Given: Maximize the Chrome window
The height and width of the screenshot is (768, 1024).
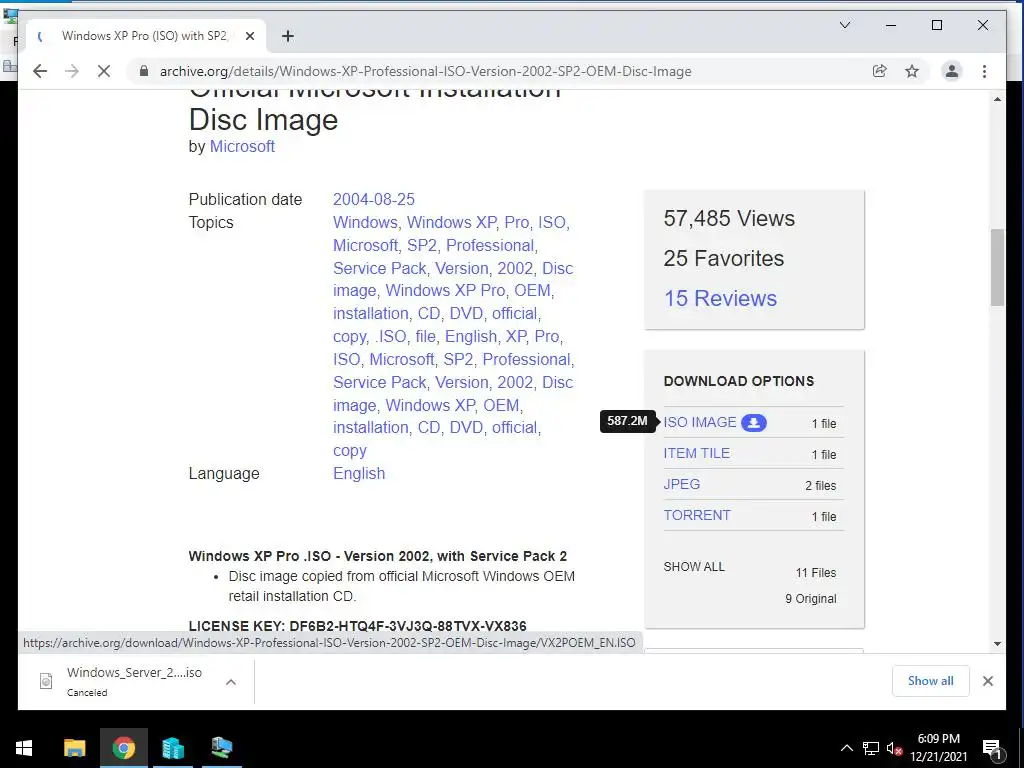Looking at the screenshot, I should point(936,25).
